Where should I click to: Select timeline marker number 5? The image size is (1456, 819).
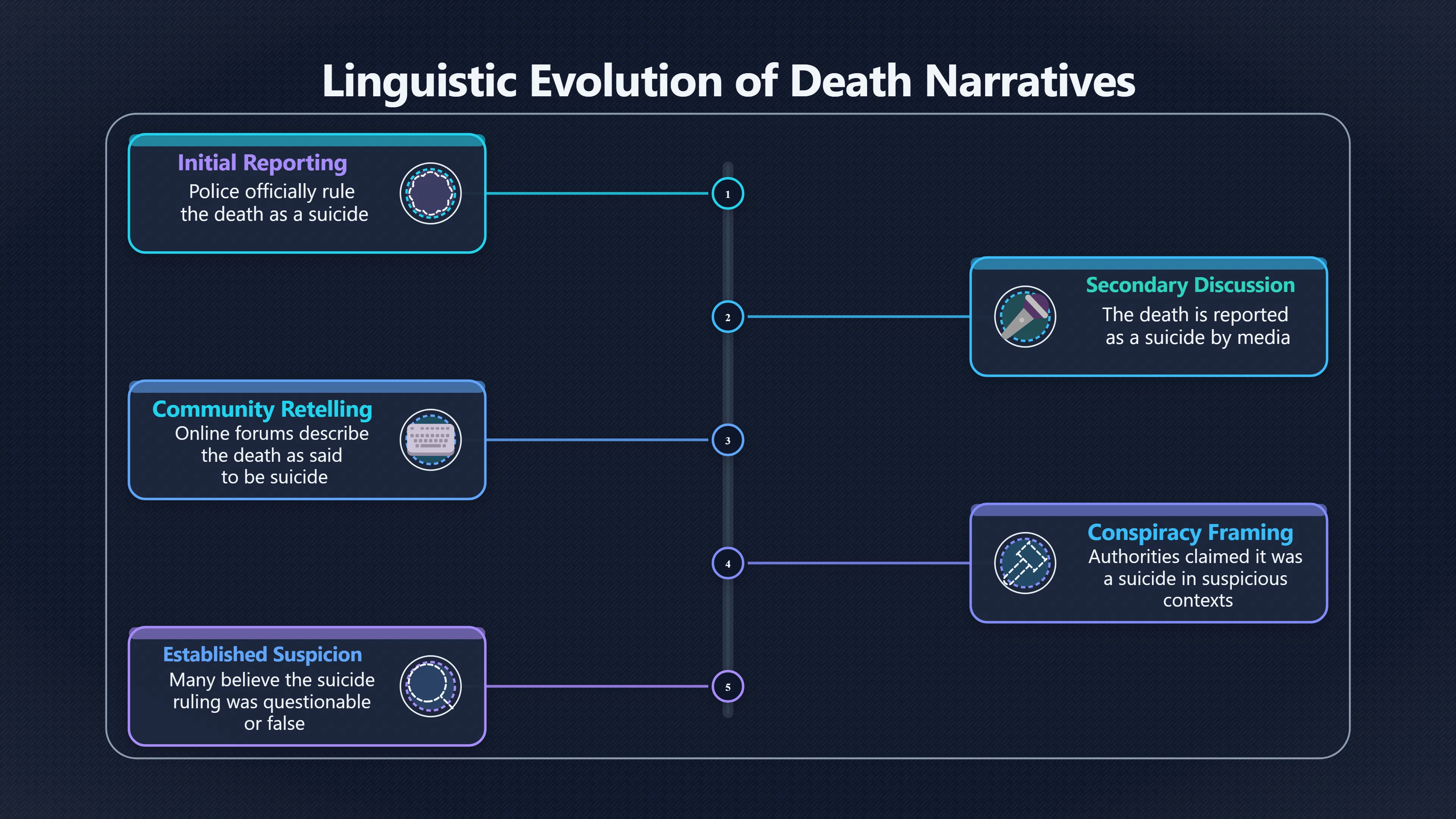(x=728, y=686)
